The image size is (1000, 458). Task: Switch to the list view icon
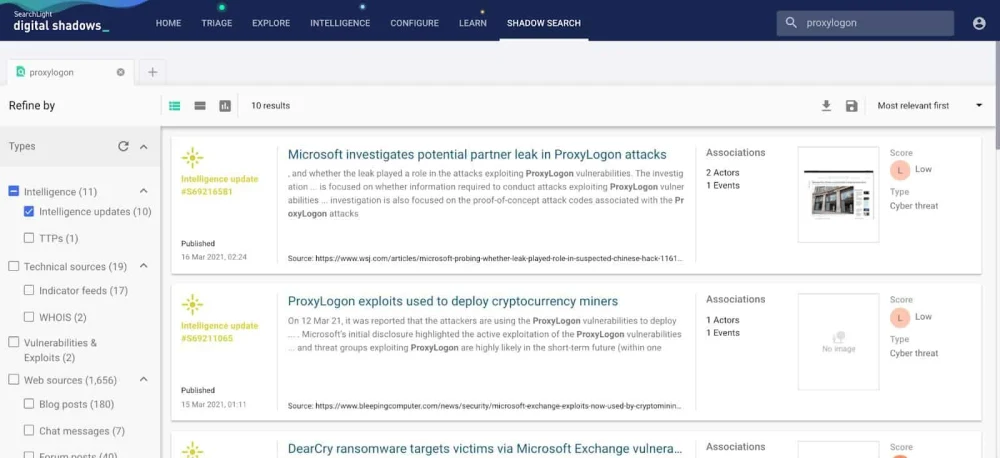point(174,106)
